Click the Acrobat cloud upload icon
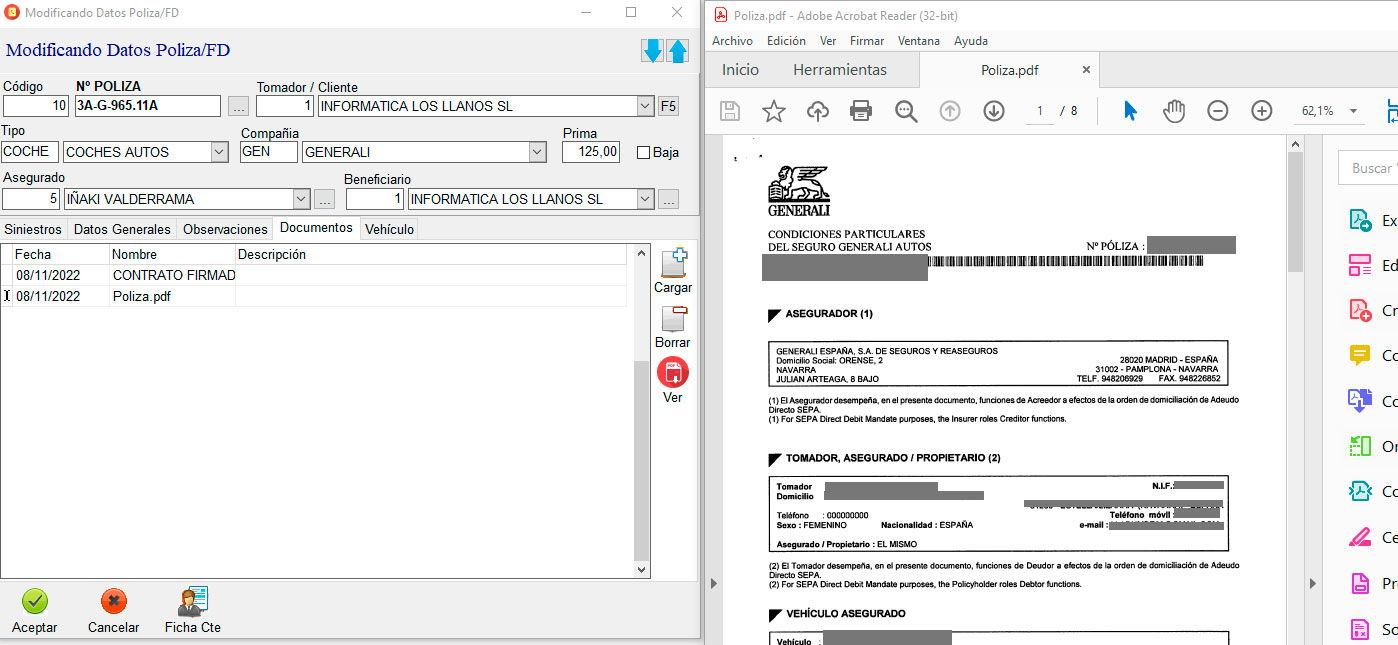 click(818, 111)
